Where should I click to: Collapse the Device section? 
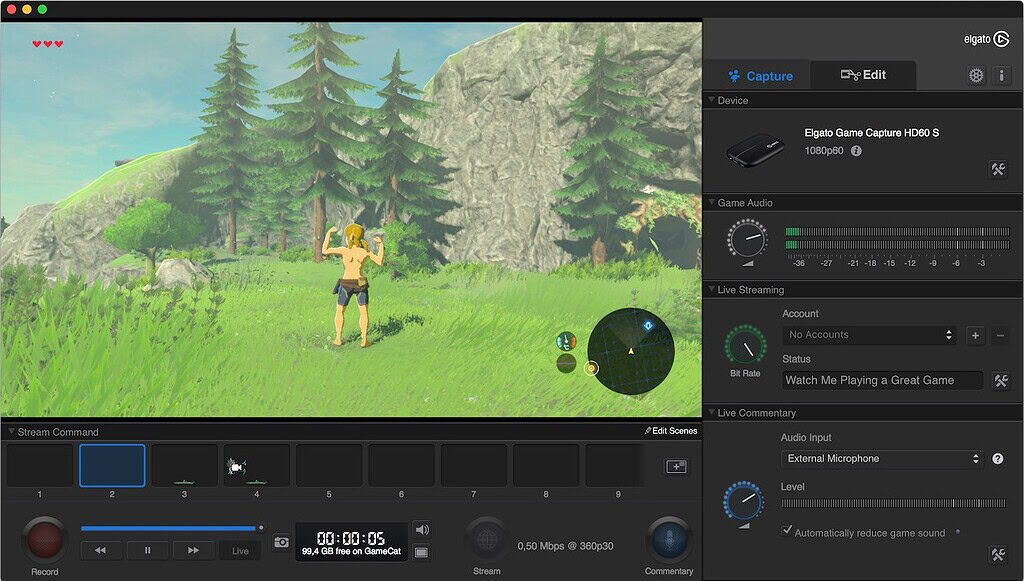pos(712,100)
